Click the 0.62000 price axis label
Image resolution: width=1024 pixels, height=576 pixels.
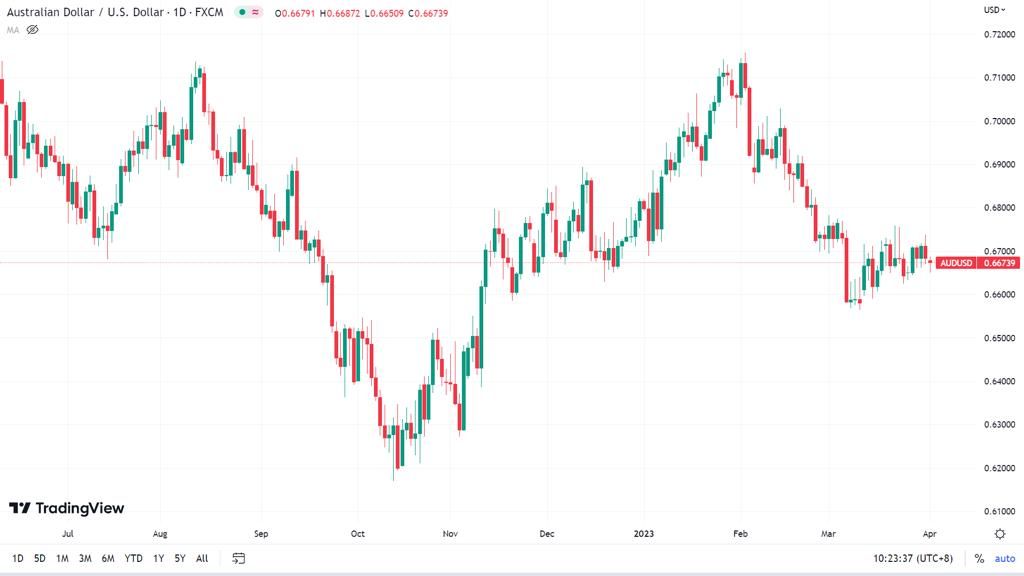click(999, 468)
